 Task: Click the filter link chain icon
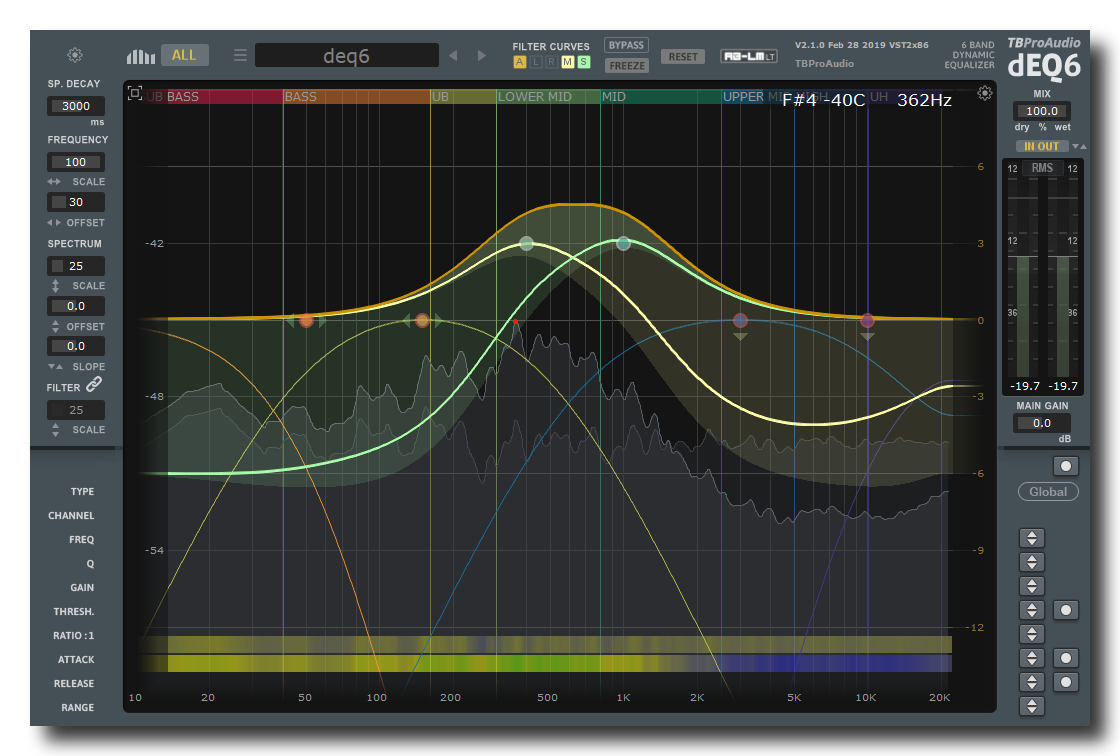click(93, 384)
